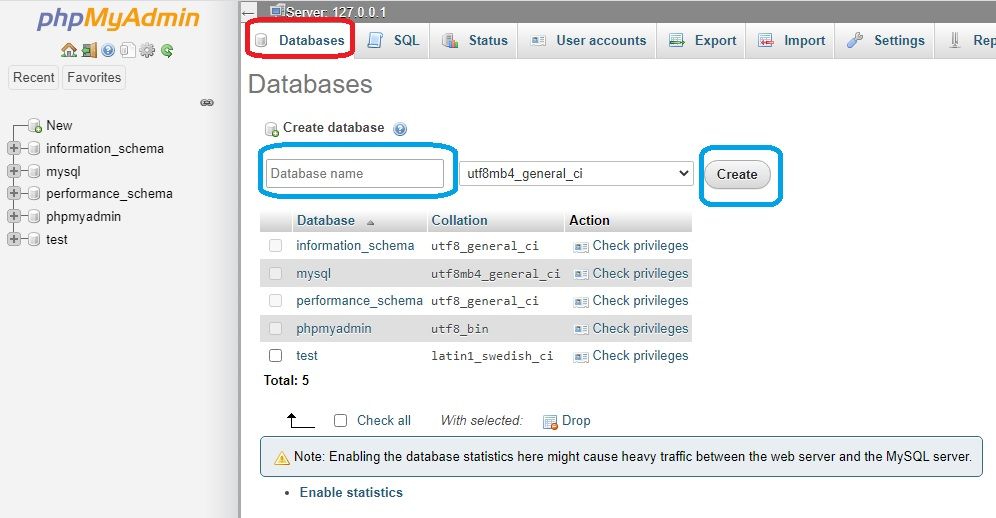This screenshot has height=518, width=996.
Task: Open performance_schema link in the database table
Action: [359, 301]
